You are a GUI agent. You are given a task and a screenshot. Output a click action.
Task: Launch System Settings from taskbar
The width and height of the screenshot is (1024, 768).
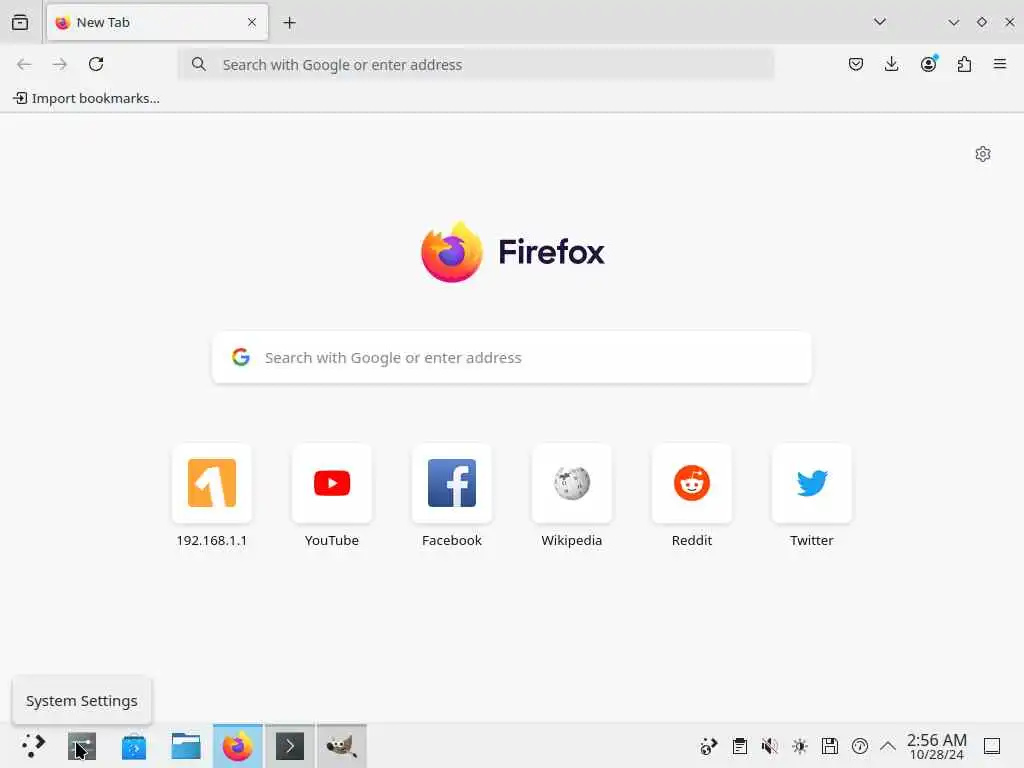tap(82, 746)
